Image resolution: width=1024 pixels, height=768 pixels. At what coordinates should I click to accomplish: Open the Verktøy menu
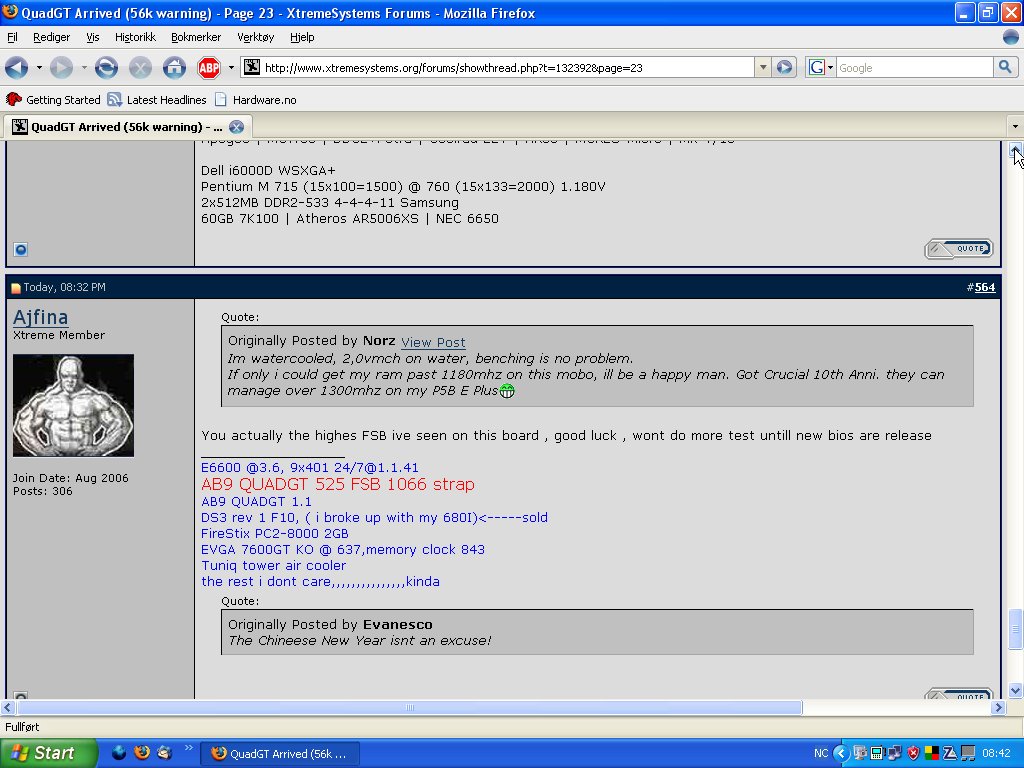click(255, 37)
